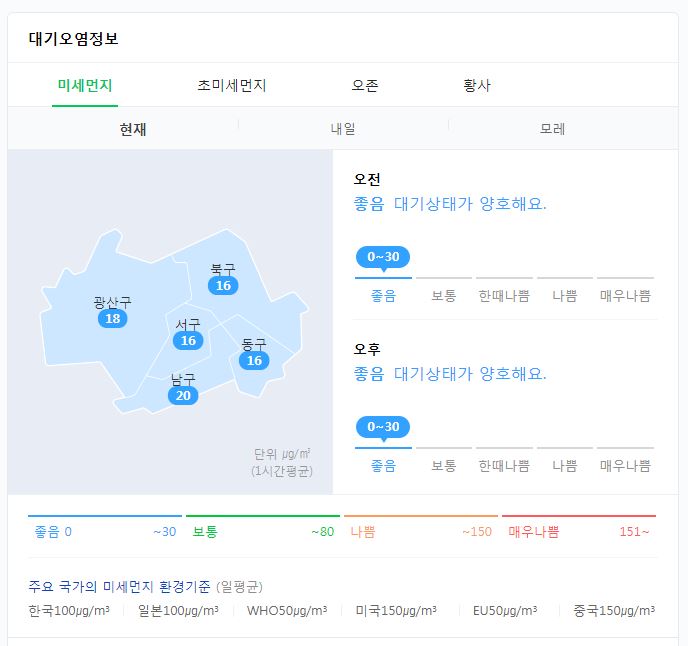Click 남구 district value 20 marker
Image resolution: width=688 pixels, height=646 pixels.
183,395
